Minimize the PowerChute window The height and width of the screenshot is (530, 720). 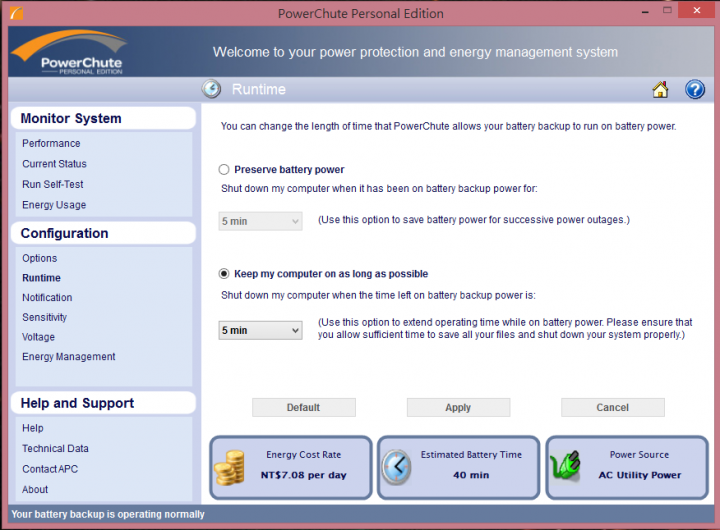coord(645,11)
